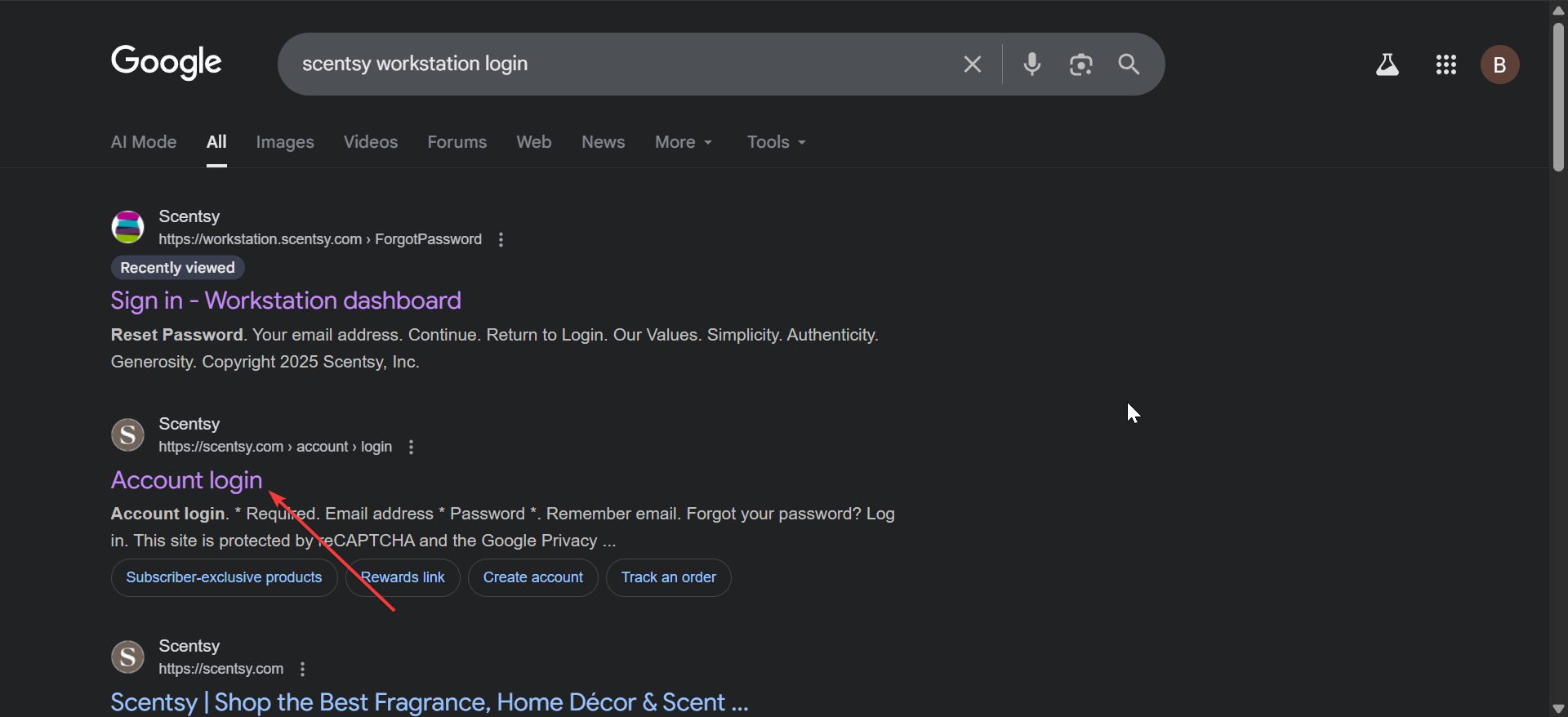Viewport: 1568px width, 717px height.
Task: Open options menu for workstation.scentsy.com result
Action: [501, 239]
